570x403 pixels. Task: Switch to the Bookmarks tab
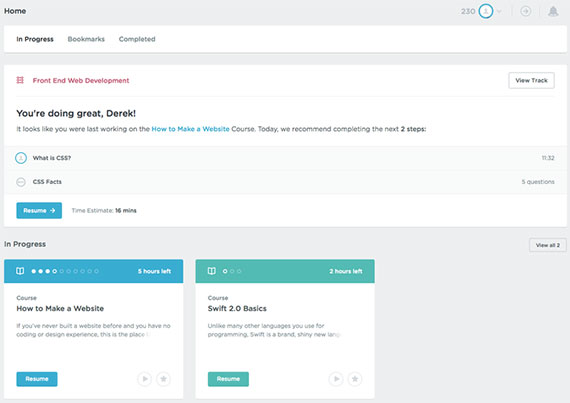(86, 39)
